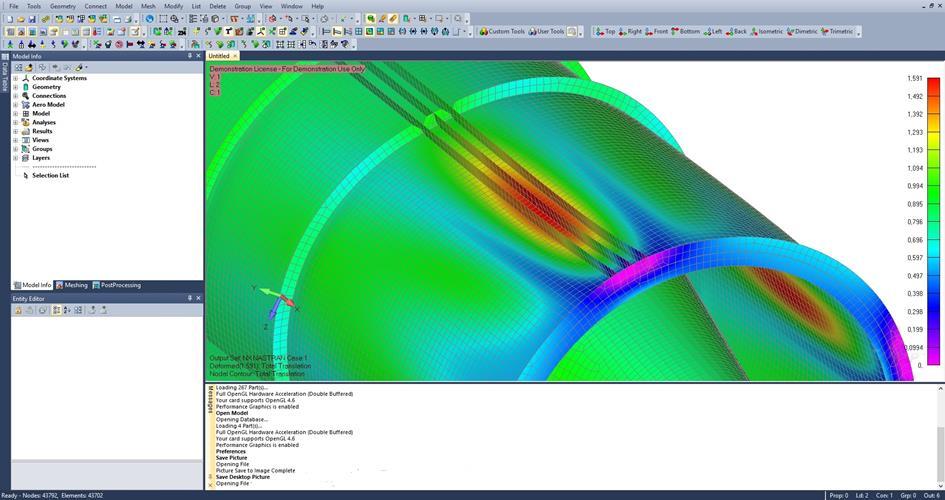Open the Tools menu
Image resolution: width=945 pixels, height=500 pixels.
pos(34,6)
